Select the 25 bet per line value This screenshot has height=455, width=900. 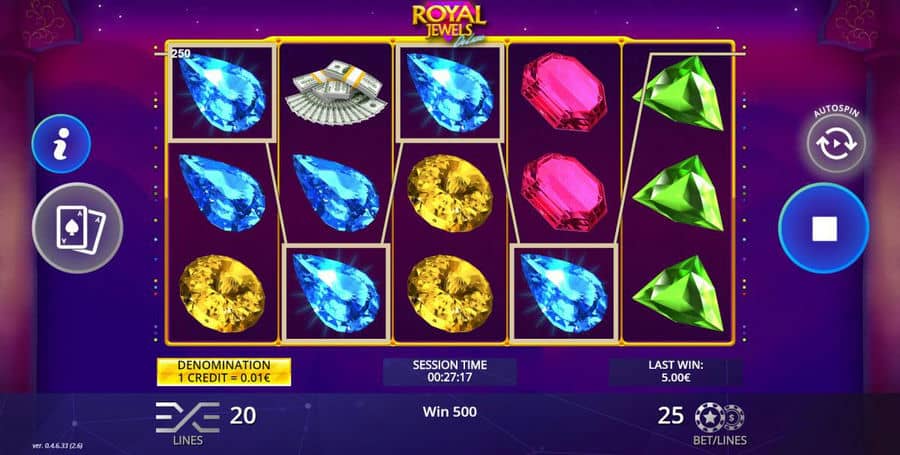[670, 415]
